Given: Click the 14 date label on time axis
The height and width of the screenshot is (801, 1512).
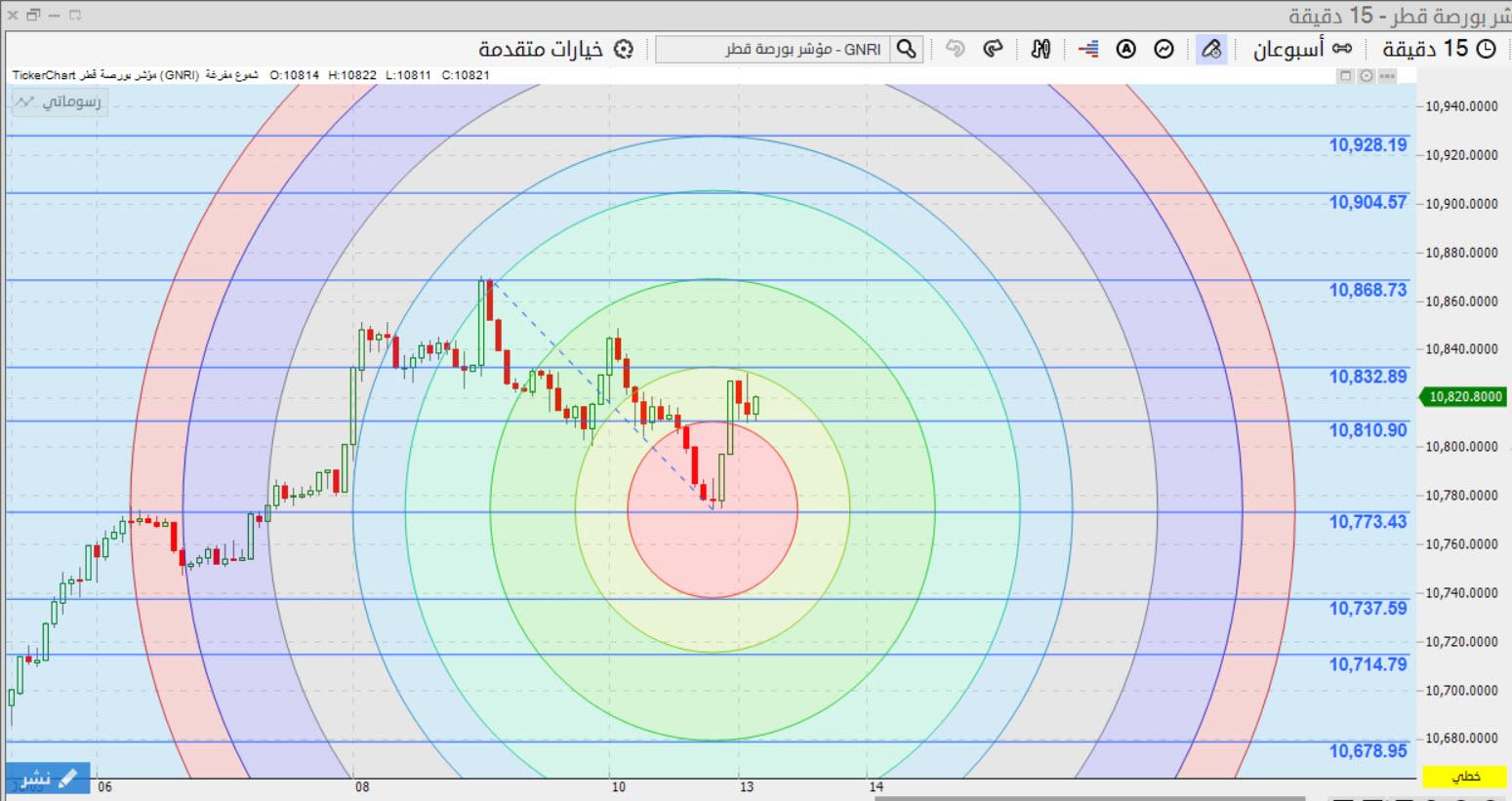Looking at the screenshot, I should (876, 787).
